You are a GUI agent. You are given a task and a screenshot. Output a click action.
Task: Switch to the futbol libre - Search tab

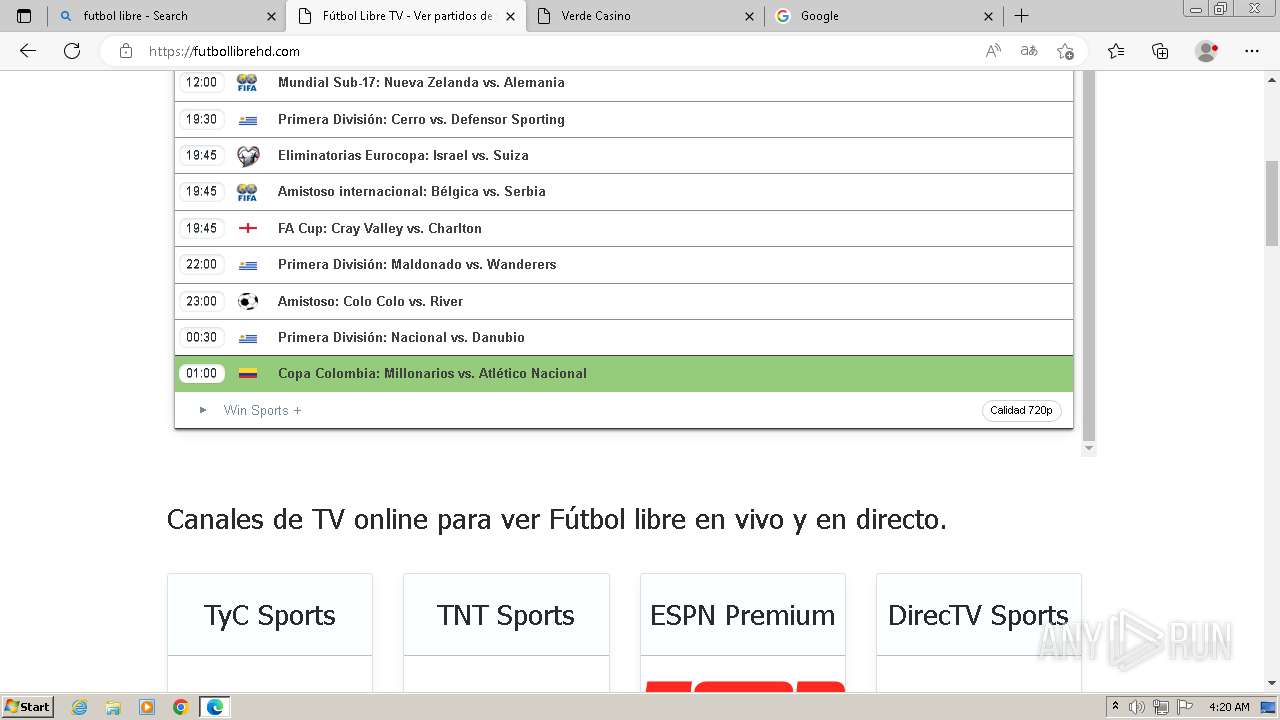pyautogui.click(x=167, y=16)
